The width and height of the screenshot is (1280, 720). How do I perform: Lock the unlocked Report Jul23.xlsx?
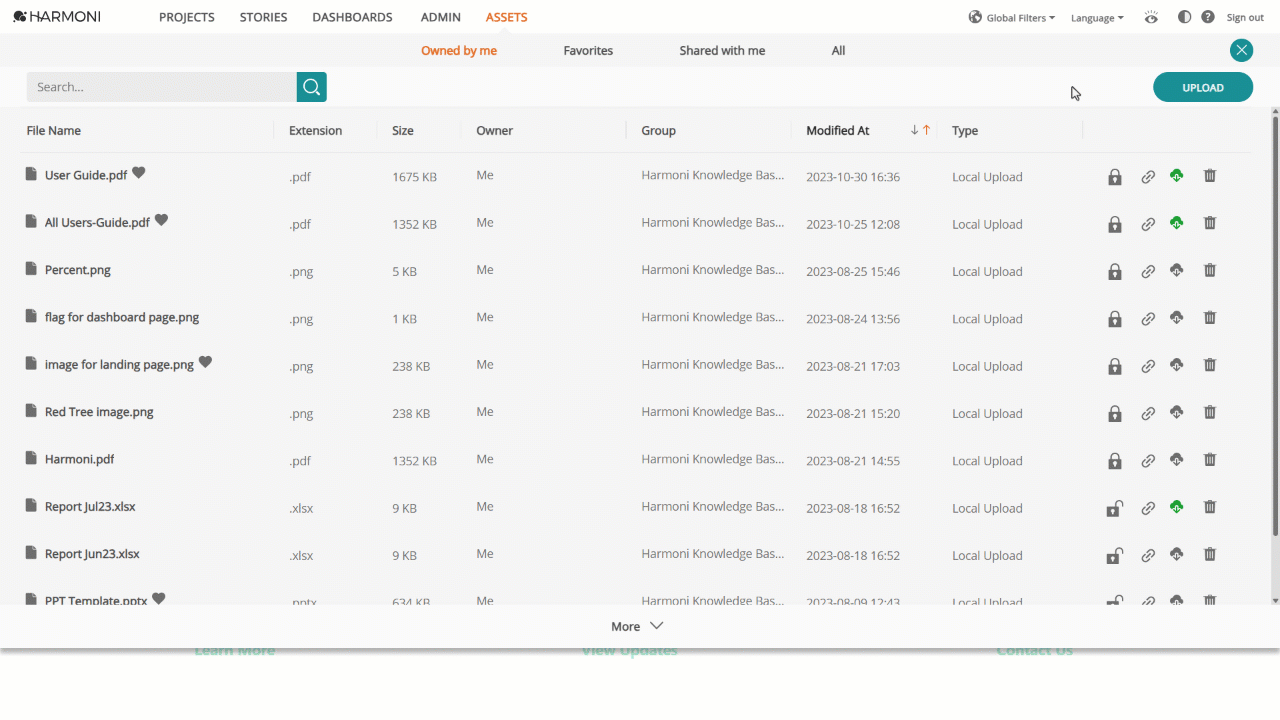(1114, 508)
